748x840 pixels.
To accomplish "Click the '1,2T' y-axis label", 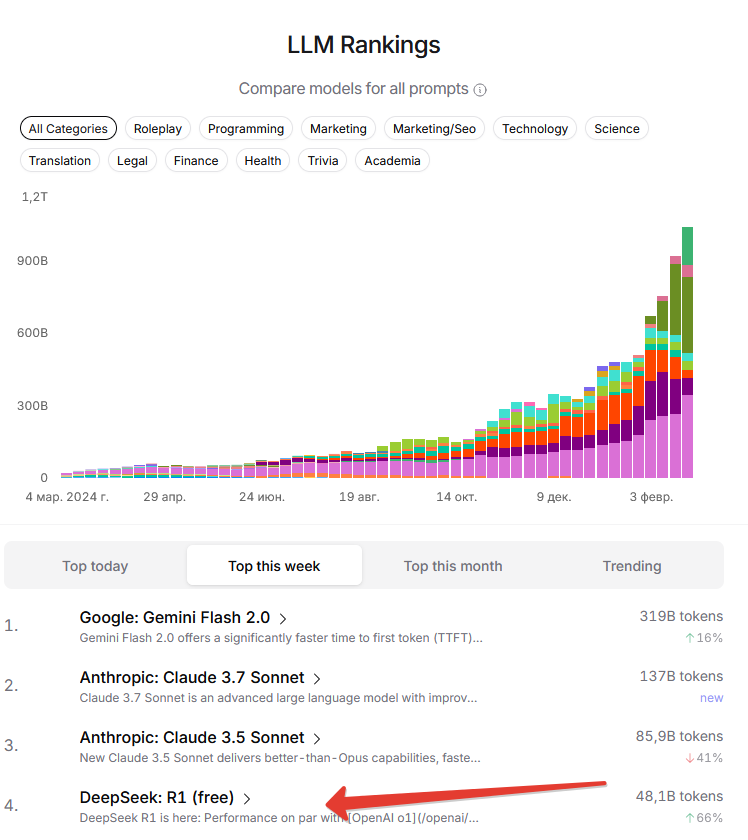I will [x=35, y=197].
